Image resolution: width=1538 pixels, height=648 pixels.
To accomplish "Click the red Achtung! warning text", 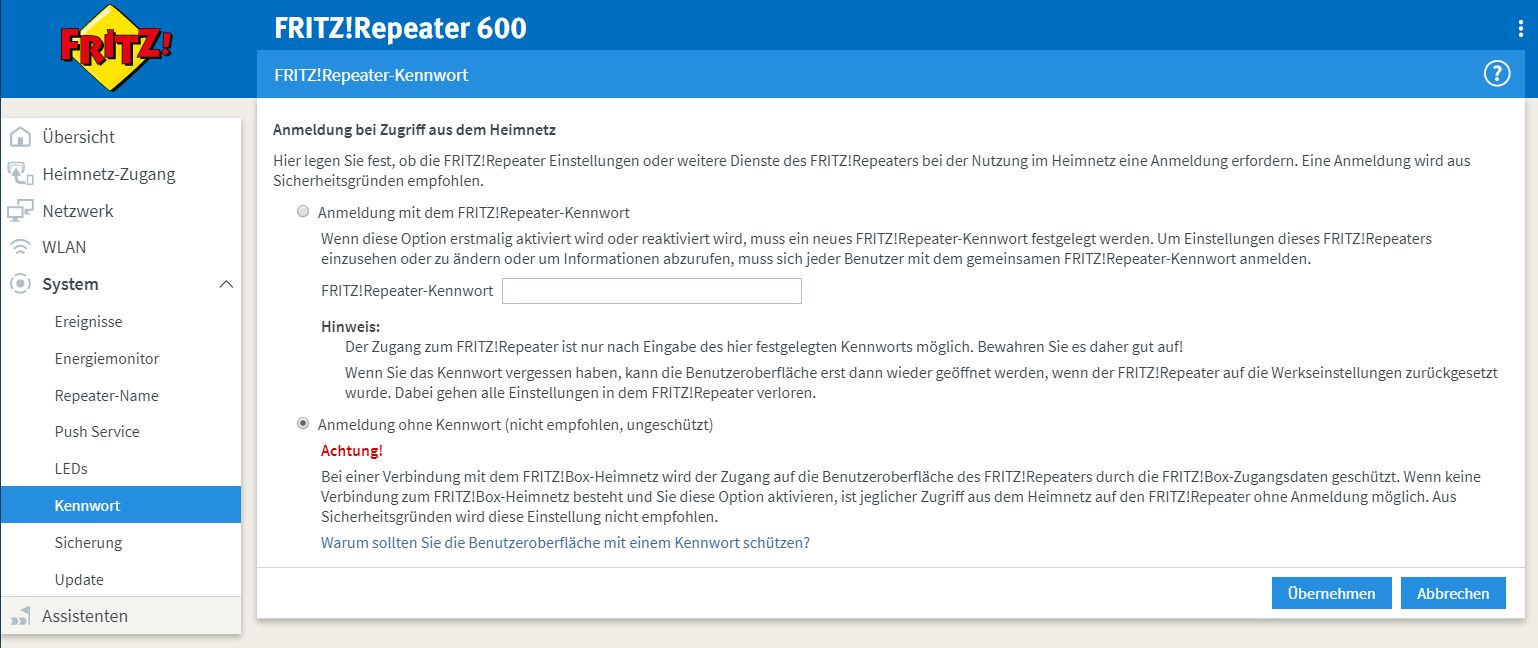I will point(351,451).
